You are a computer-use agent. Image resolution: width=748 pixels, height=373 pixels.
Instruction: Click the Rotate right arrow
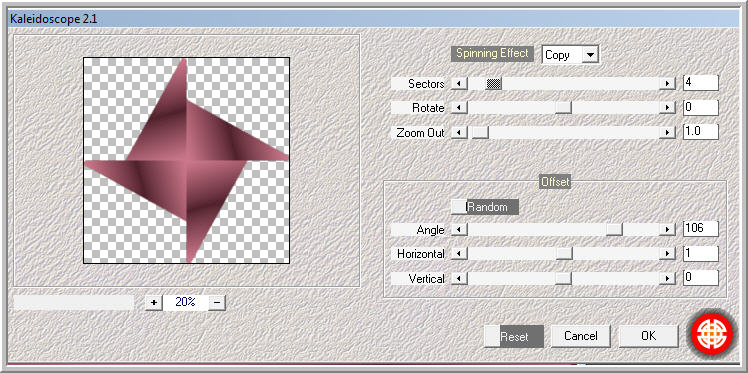668,108
